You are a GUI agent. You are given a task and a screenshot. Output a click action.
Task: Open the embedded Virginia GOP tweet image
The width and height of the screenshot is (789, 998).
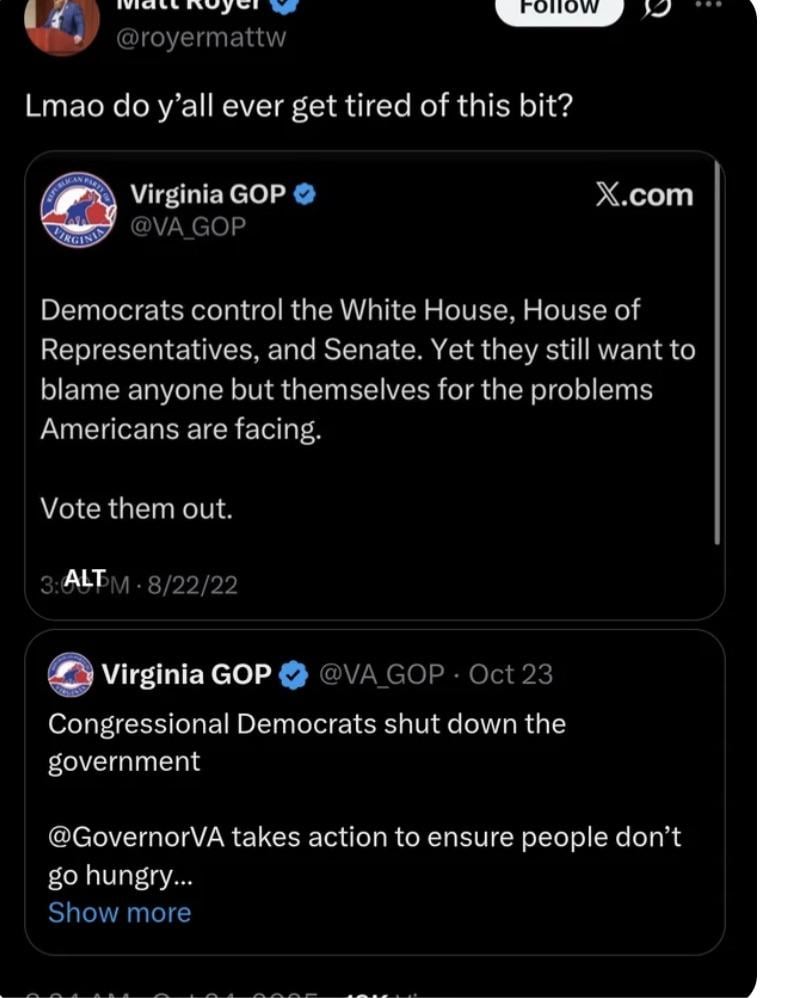370,400
